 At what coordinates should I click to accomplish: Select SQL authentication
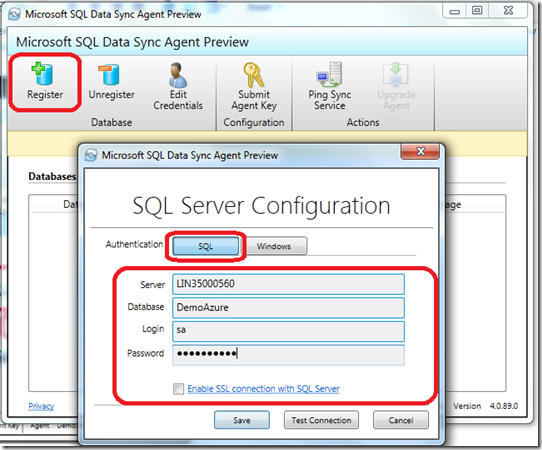pos(205,246)
